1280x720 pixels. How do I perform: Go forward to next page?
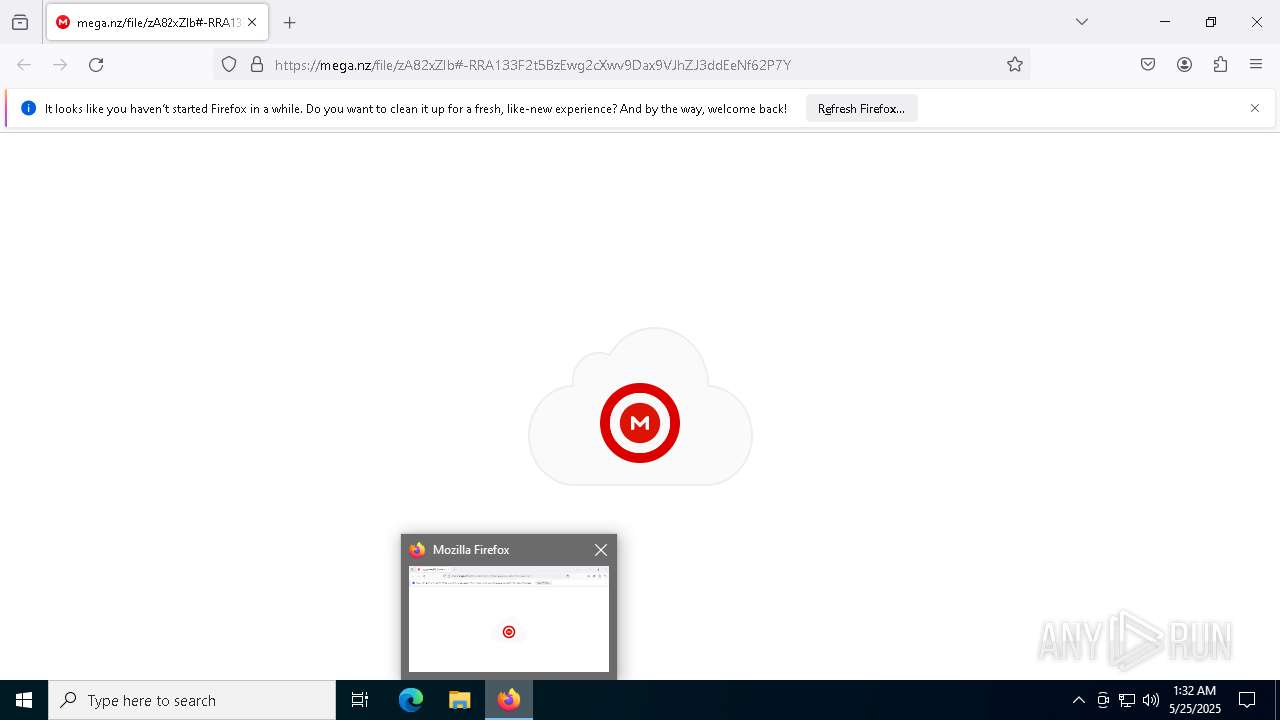pos(60,65)
